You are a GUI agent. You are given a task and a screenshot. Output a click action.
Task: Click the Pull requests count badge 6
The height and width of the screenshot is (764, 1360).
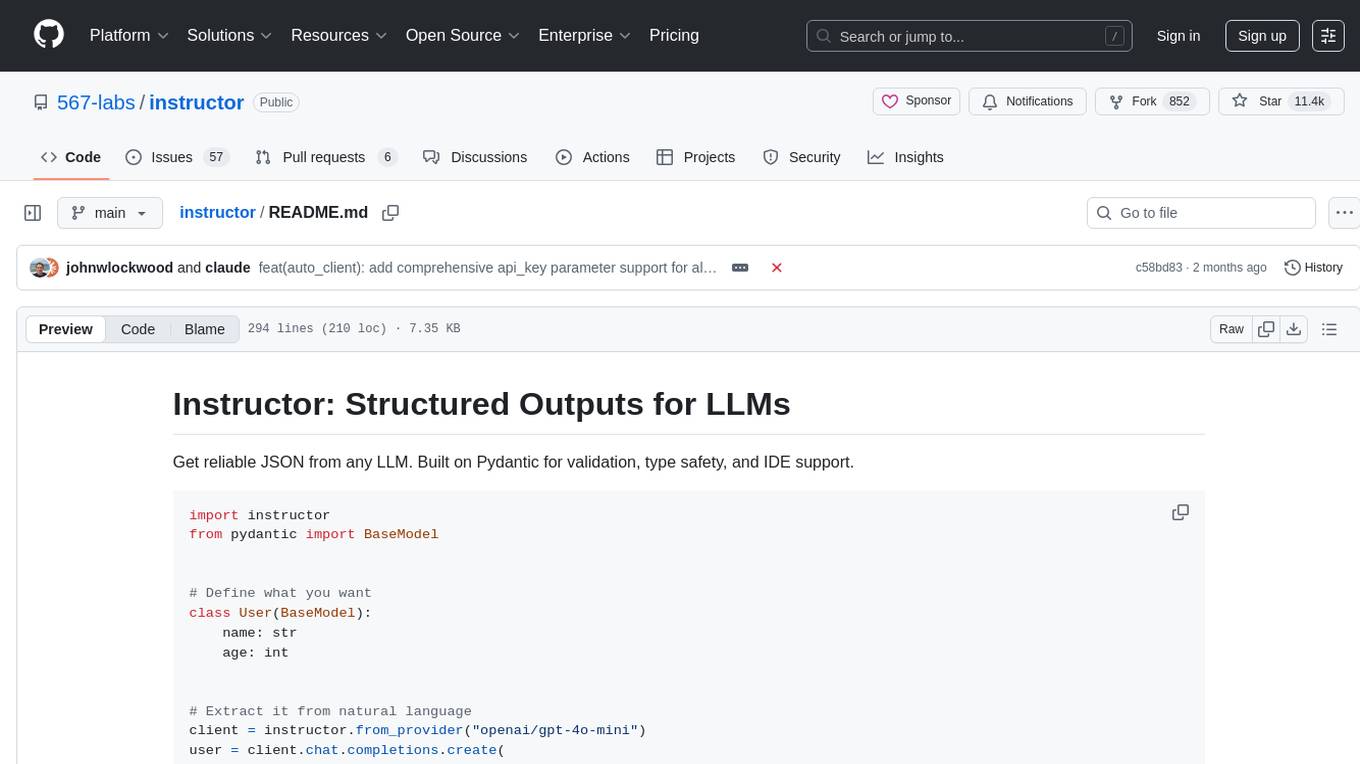pos(388,157)
